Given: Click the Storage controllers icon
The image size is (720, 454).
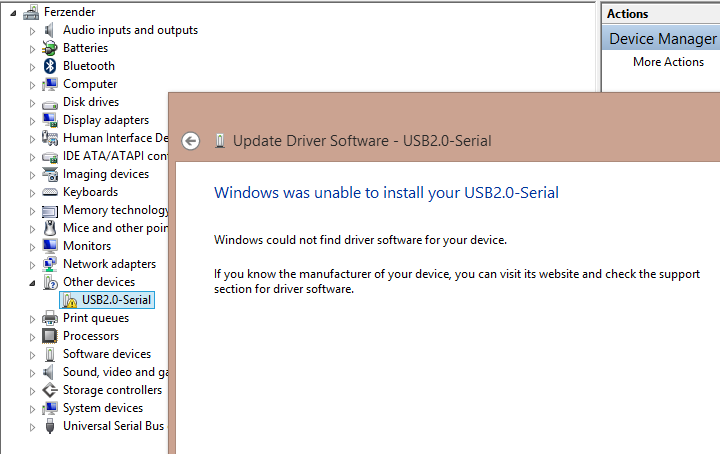Looking at the screenshot, I should coord(50,390).
